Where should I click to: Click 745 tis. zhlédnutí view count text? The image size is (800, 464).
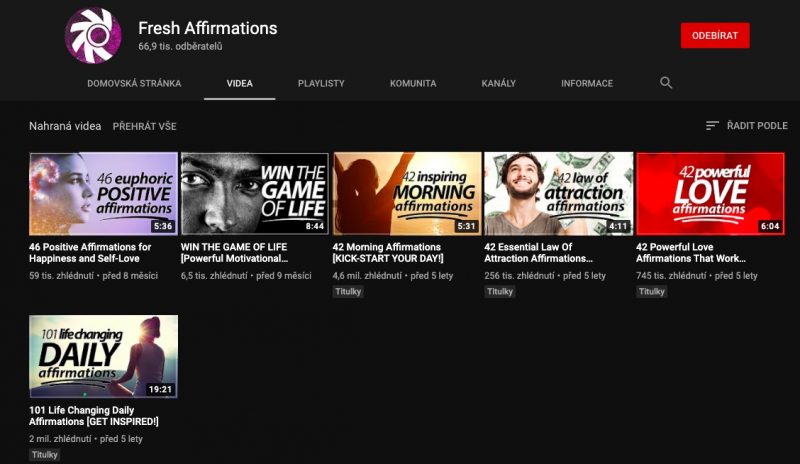click(x=671, y=276)
